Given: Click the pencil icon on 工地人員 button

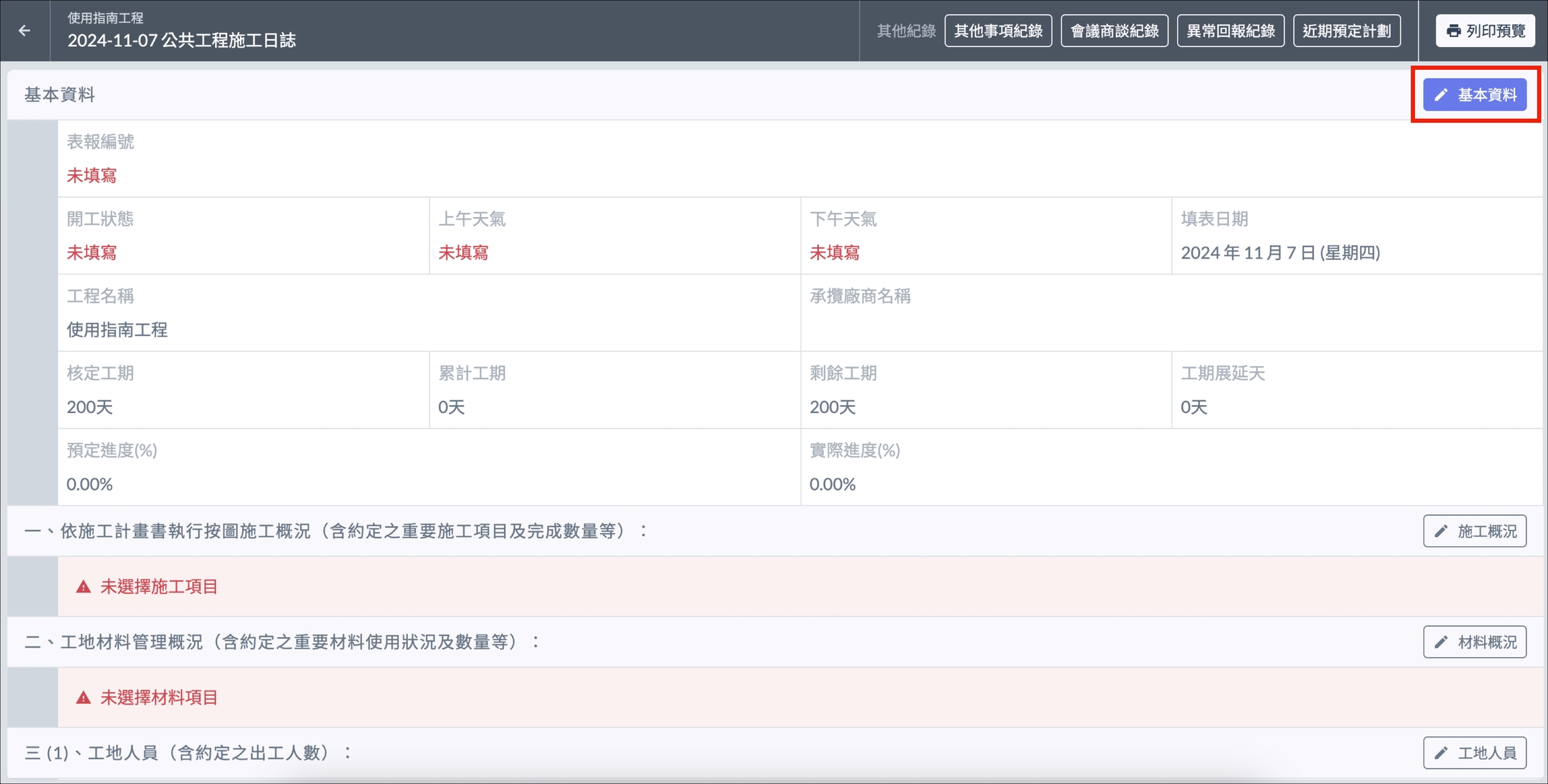Looking at the screenshot, I should [1440, 753].
